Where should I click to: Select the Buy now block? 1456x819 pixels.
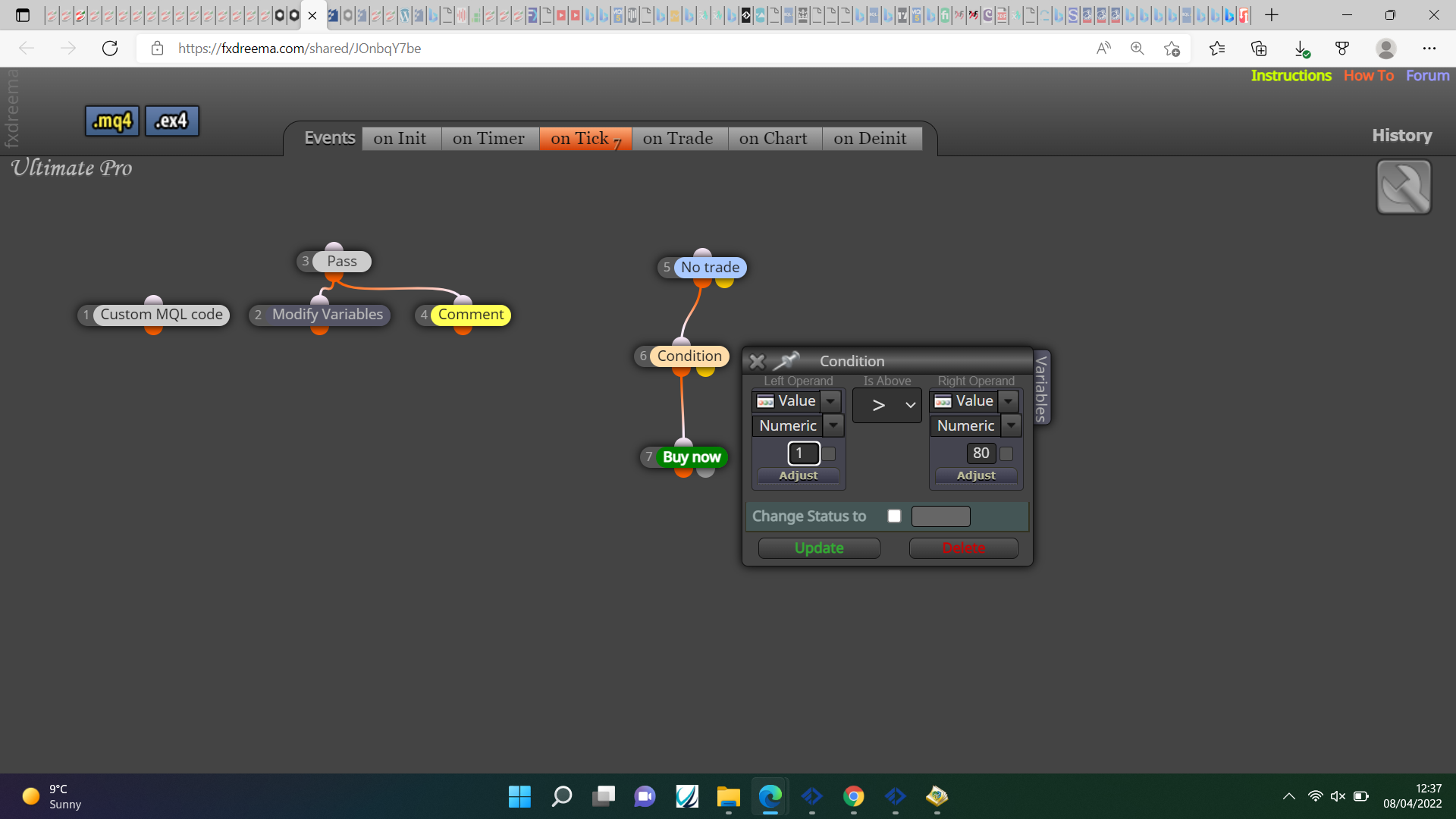pos(691,457)
